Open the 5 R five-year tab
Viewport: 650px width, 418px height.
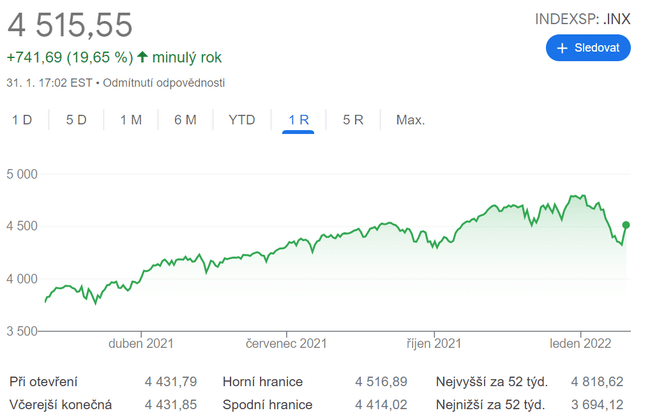click(353, 120)
